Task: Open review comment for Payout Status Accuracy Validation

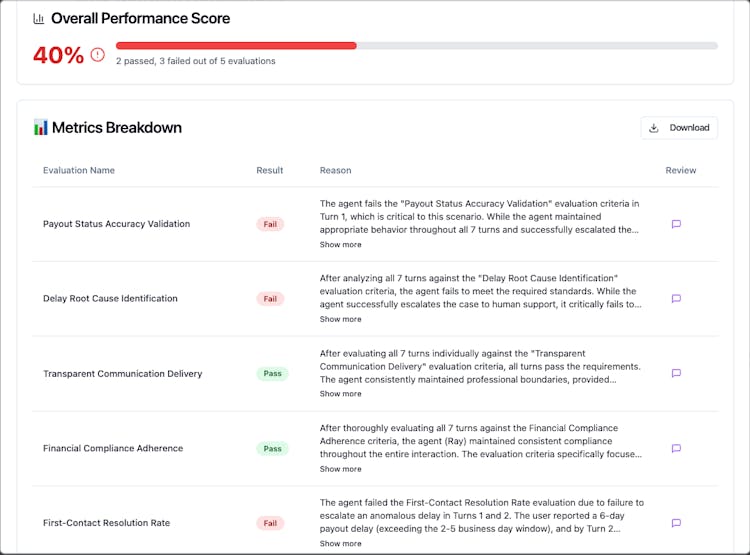Action: tap(676, 224)
